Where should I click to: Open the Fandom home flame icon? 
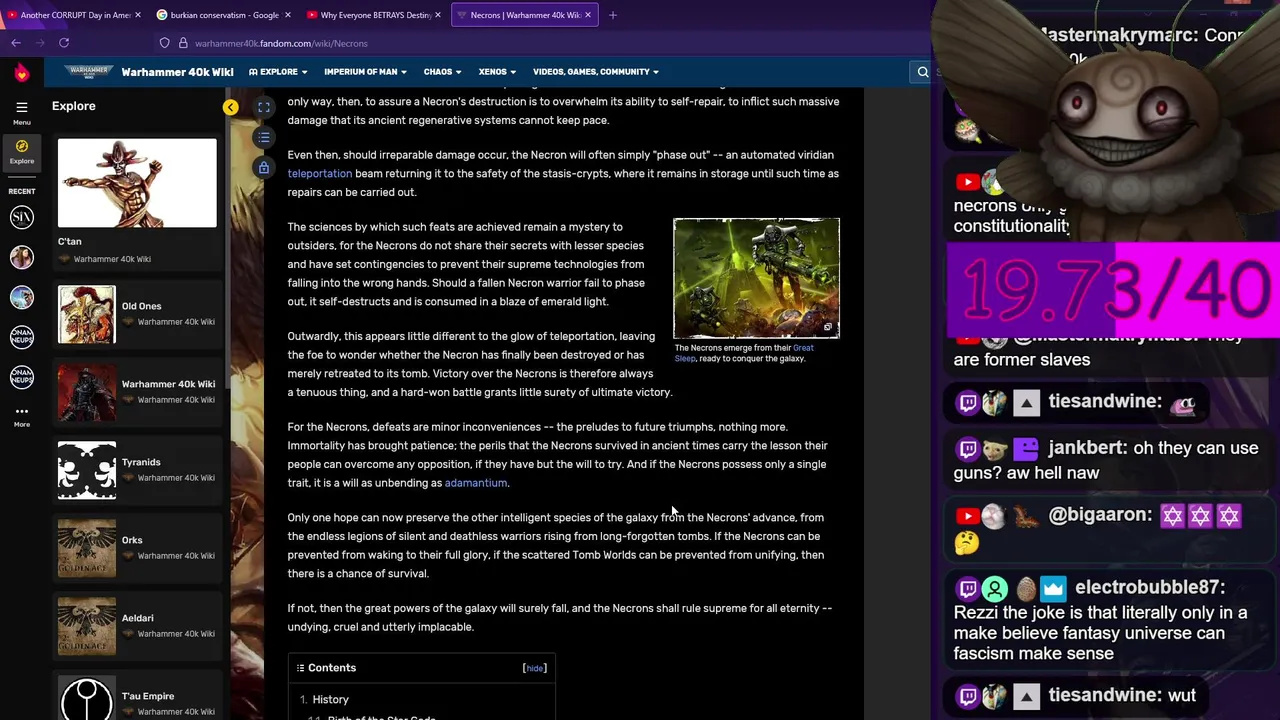pos(21,73)
